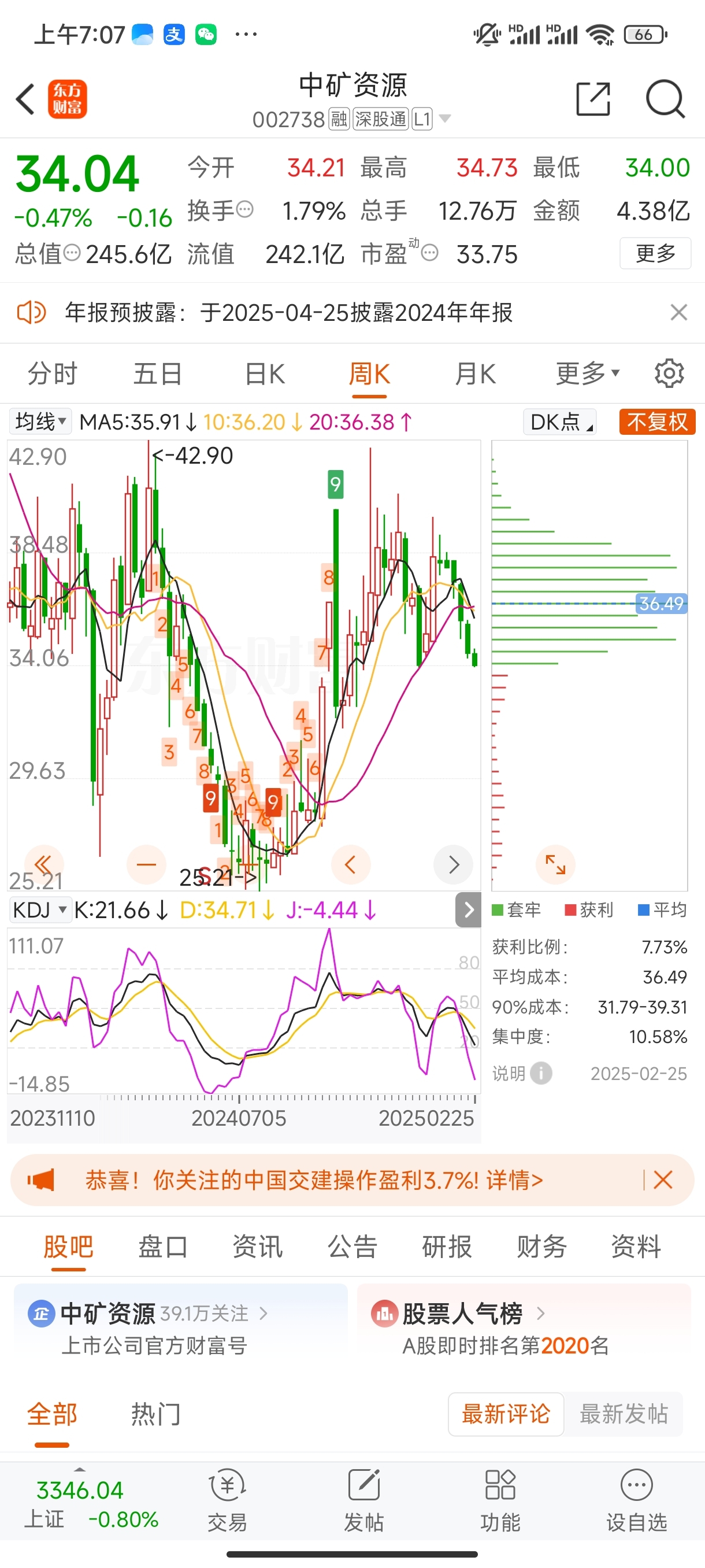Screen dimensions: 705x1568
Task: Open 详情 link in promo banner
Action: (514, 1180)
